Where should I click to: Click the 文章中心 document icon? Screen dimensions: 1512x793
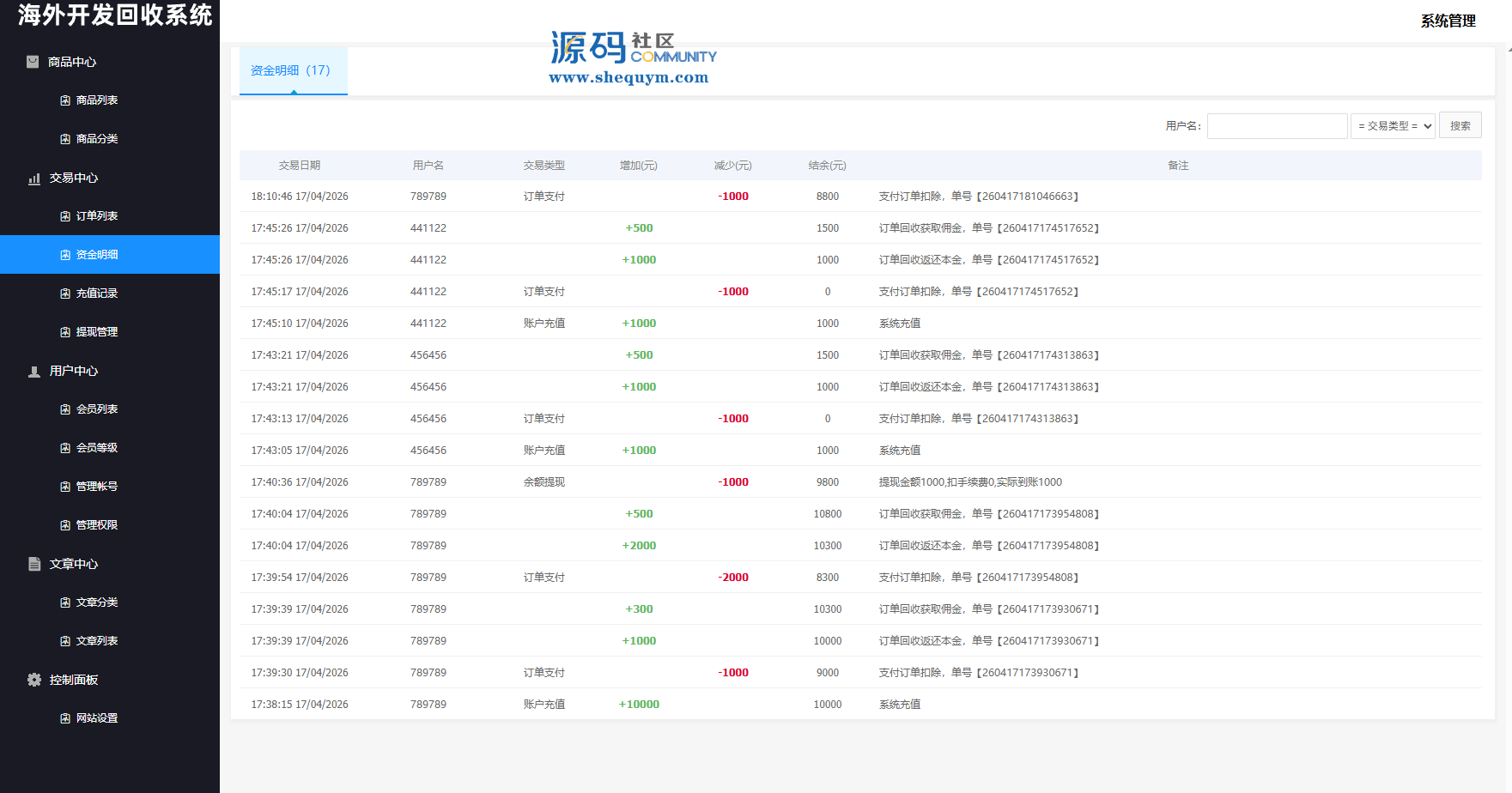(x=34, y=564)
